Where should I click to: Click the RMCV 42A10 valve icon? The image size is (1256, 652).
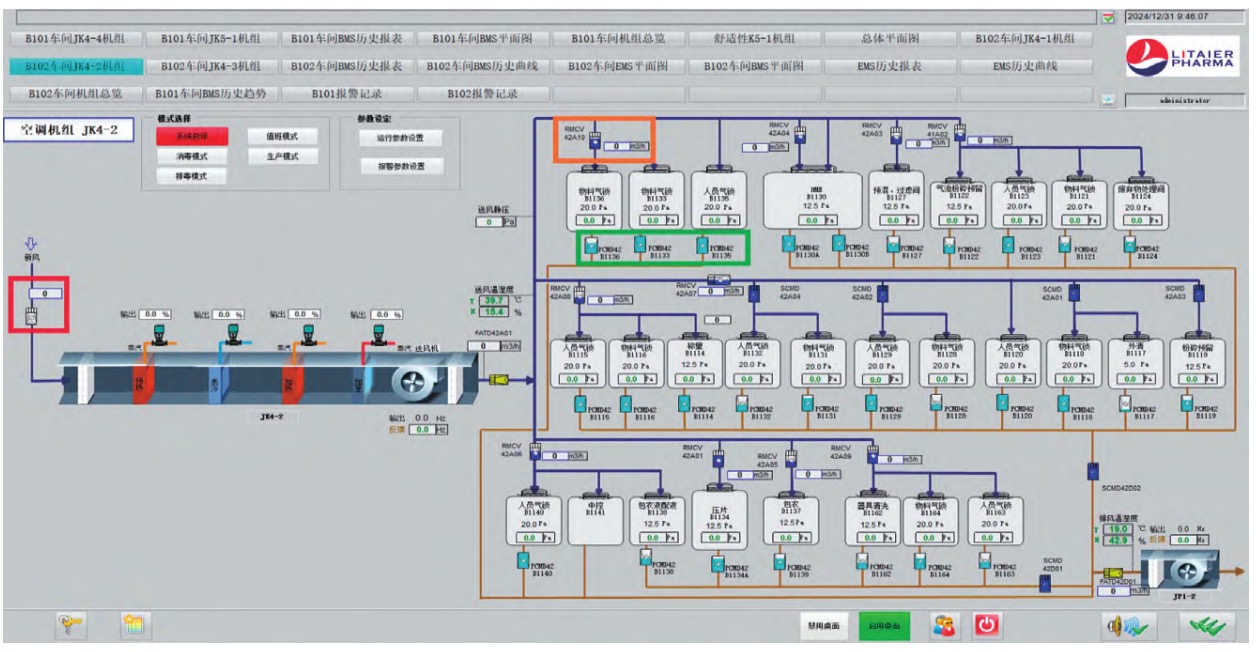pos(593,141)
